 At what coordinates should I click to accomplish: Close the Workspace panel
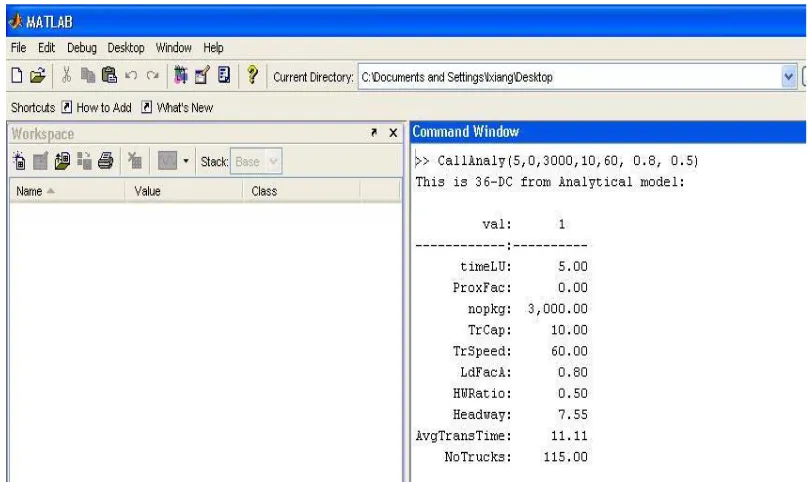pyautogui.click(x=393, y=133)
